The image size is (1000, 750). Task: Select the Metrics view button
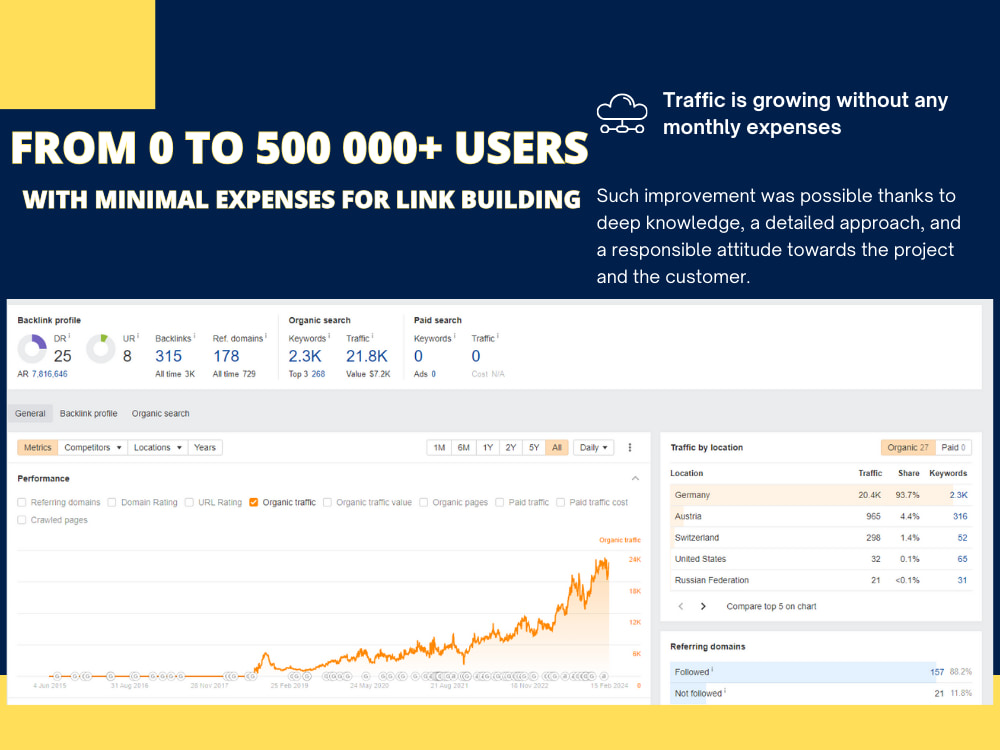[38, 448]
